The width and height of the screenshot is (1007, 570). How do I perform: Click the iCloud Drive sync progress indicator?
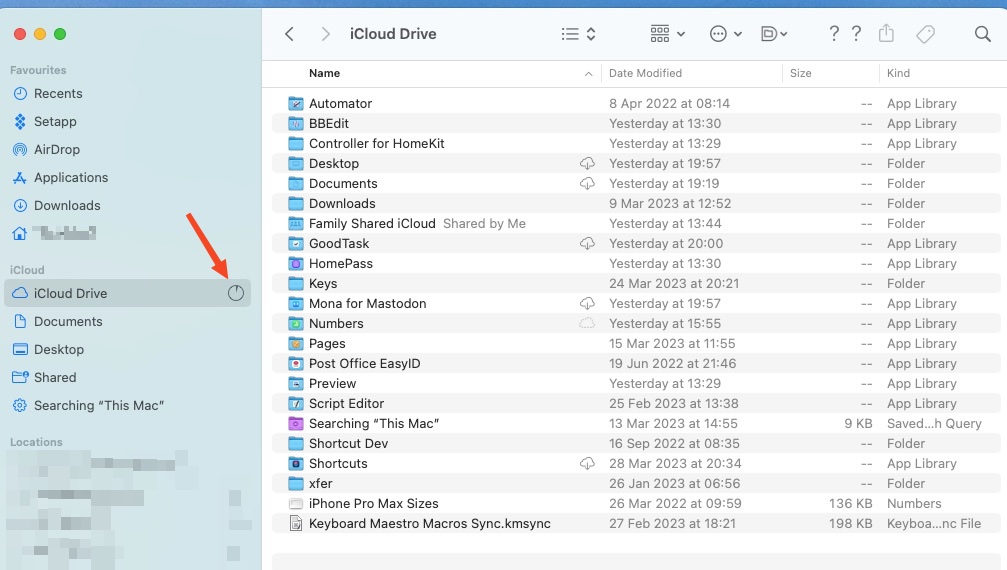pyautogui.click(x=236, y=293)
